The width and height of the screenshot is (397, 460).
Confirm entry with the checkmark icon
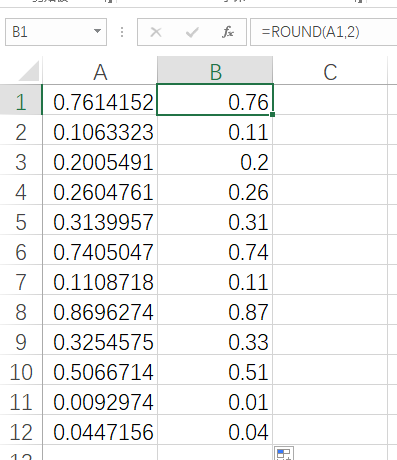[192, 32]
